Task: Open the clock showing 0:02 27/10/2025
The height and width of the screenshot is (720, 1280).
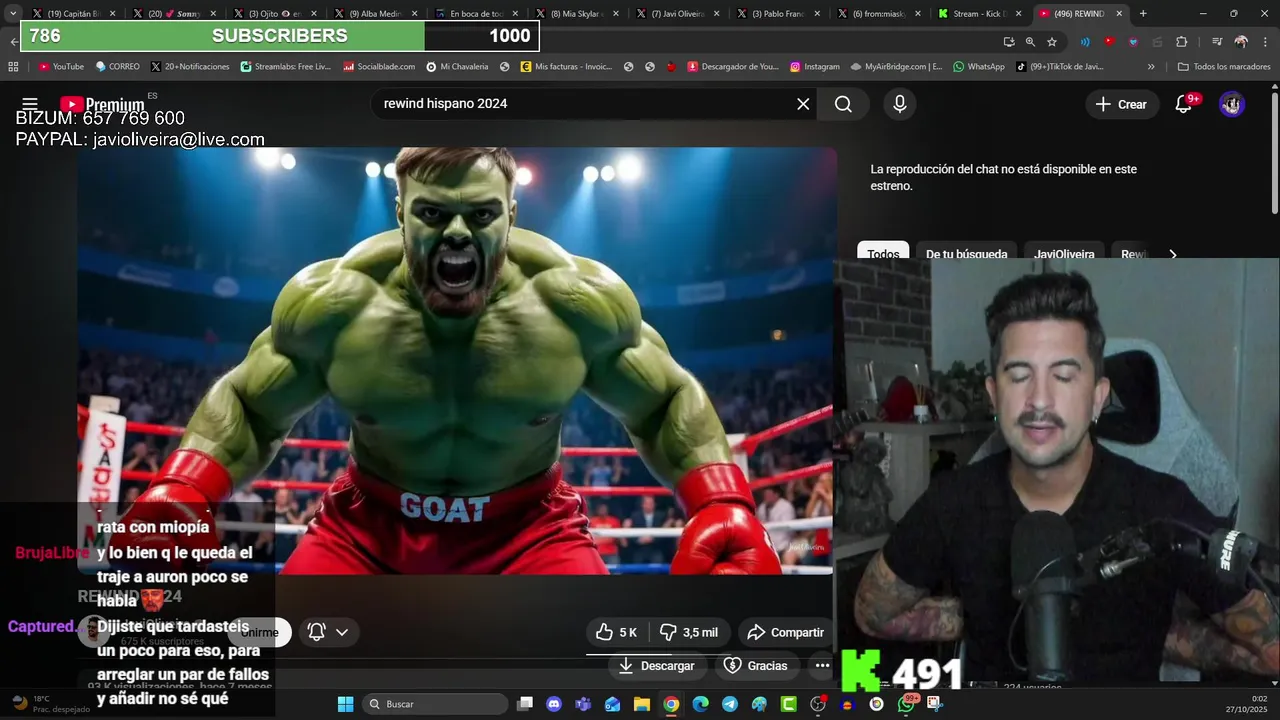Action: click(1246, 704)
